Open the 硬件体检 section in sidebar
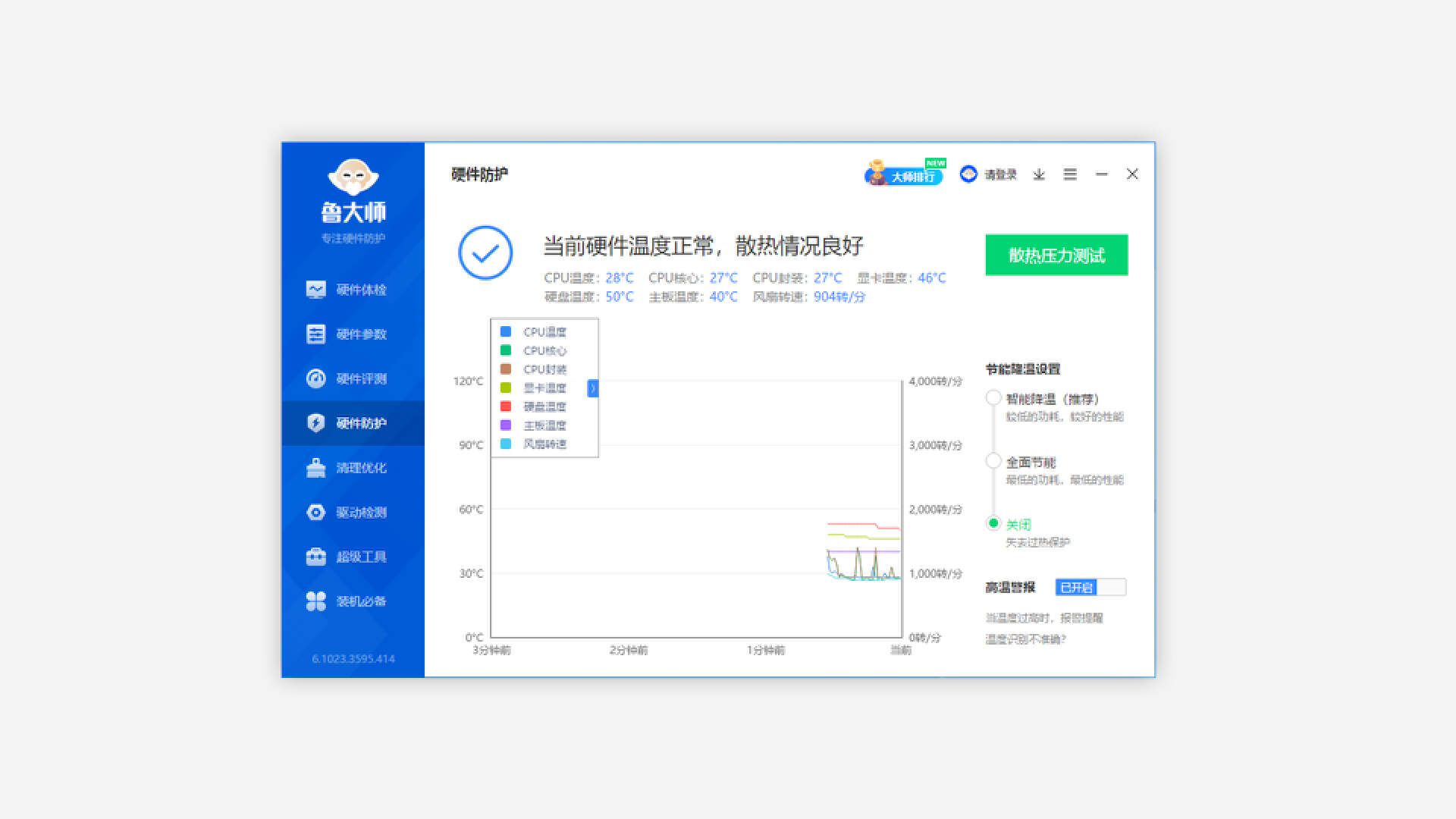The width and height of the screenshot is (1456, 819). coord(353,290)
